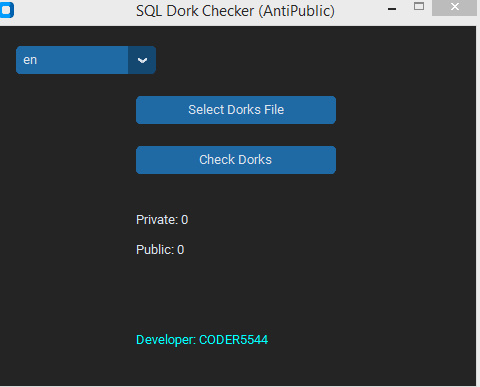The height and width of the screenshot is (387, 480).
Task: Open the language dropdown arrow
Action: [x=142, y=60]
